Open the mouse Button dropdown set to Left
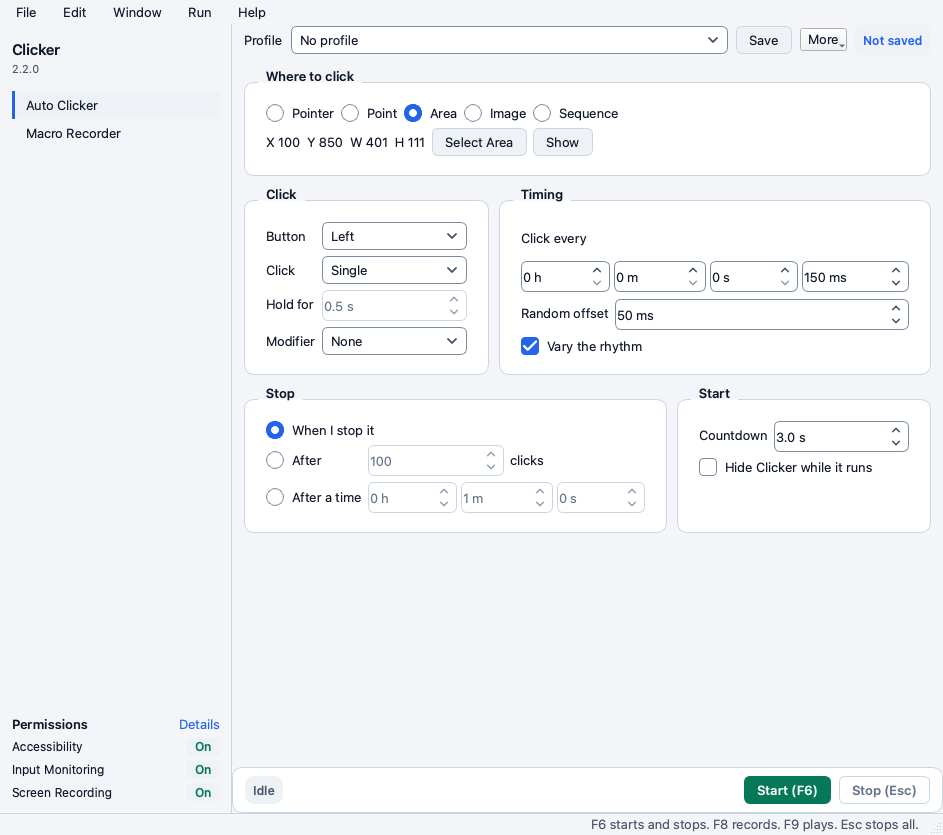943x835 pixels. 395,236
